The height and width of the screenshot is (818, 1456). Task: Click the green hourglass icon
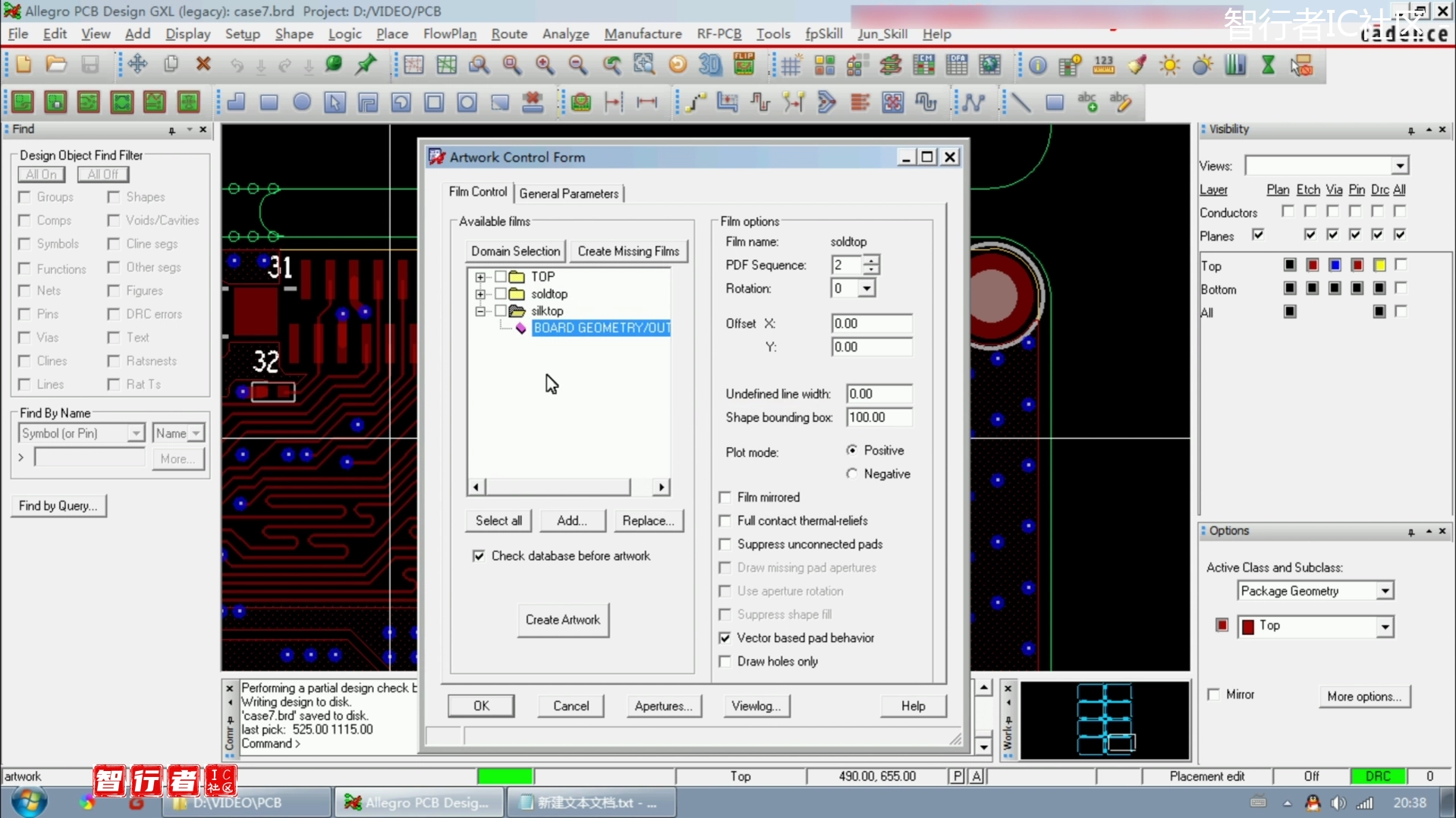tap(1268, 65)
